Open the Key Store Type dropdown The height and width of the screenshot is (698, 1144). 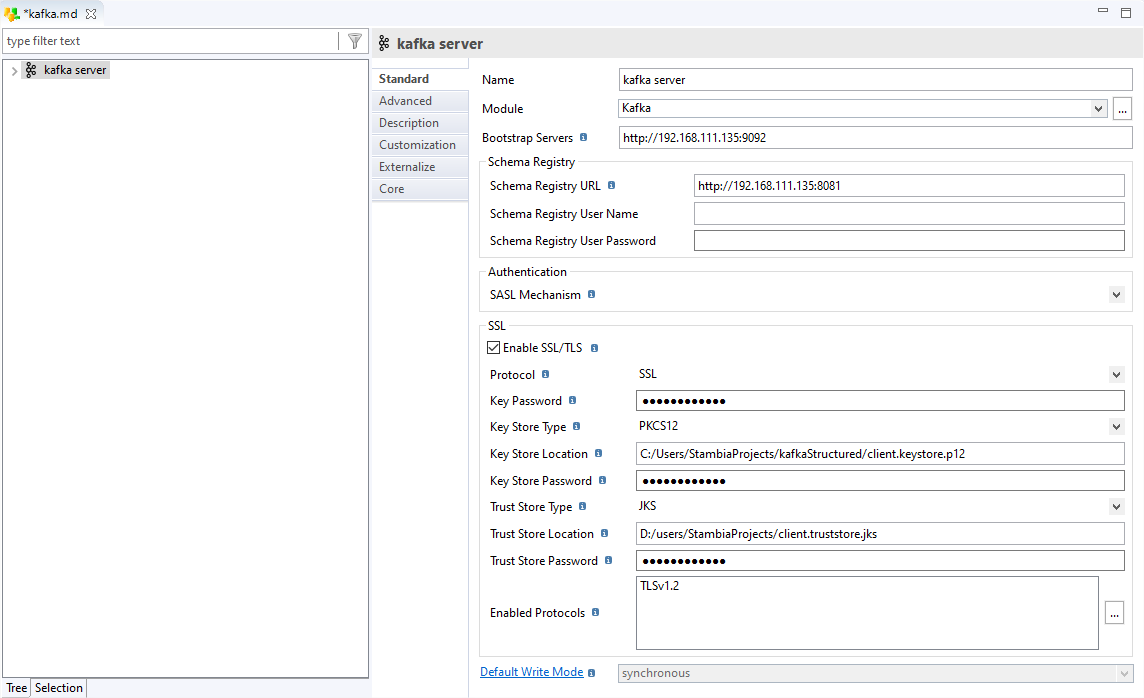(x=1116, y=427)
